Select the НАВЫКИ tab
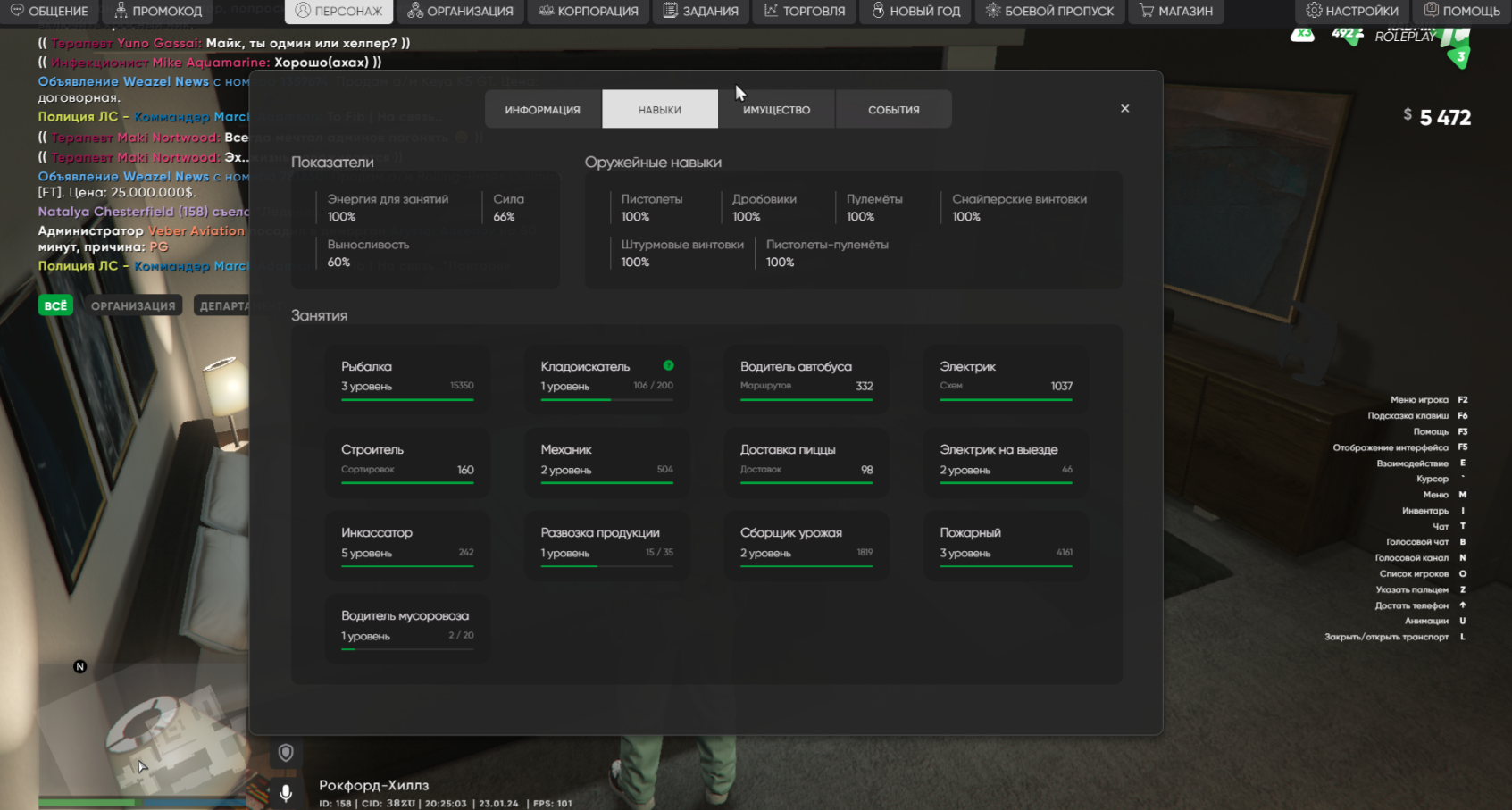The height and width of the screenshot is (810, 1512). [x=660, y=109]
